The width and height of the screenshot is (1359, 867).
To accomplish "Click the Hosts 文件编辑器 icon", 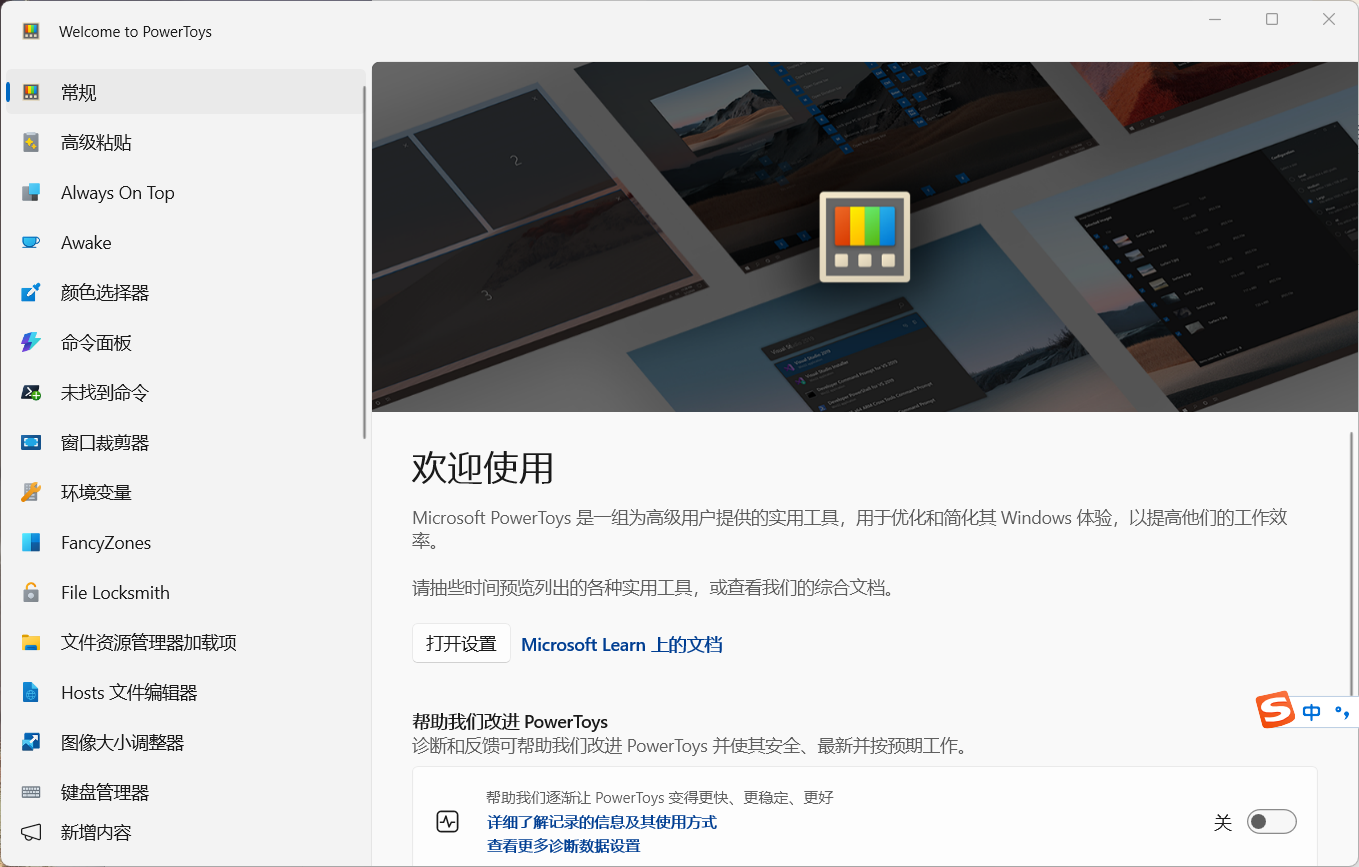I will [x=30, y=692].
